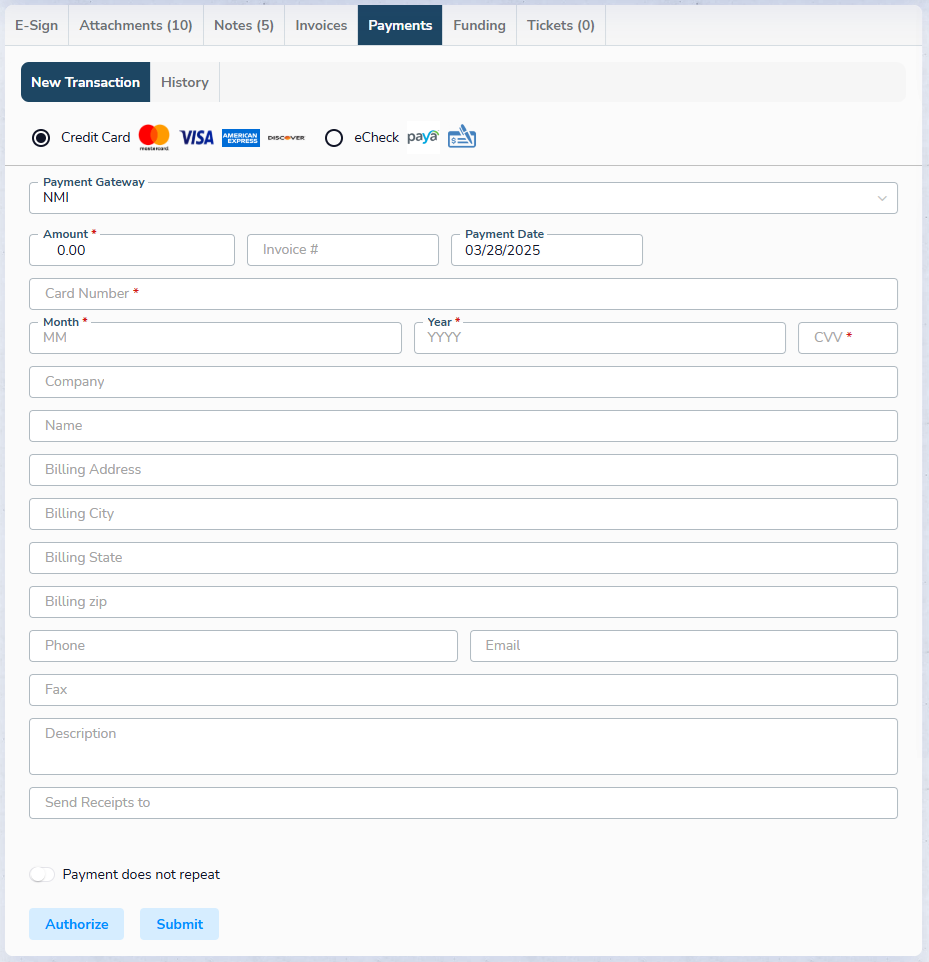Click the Billing State field
The width and height of the screenshot is (929, 962).
(463, 558)
